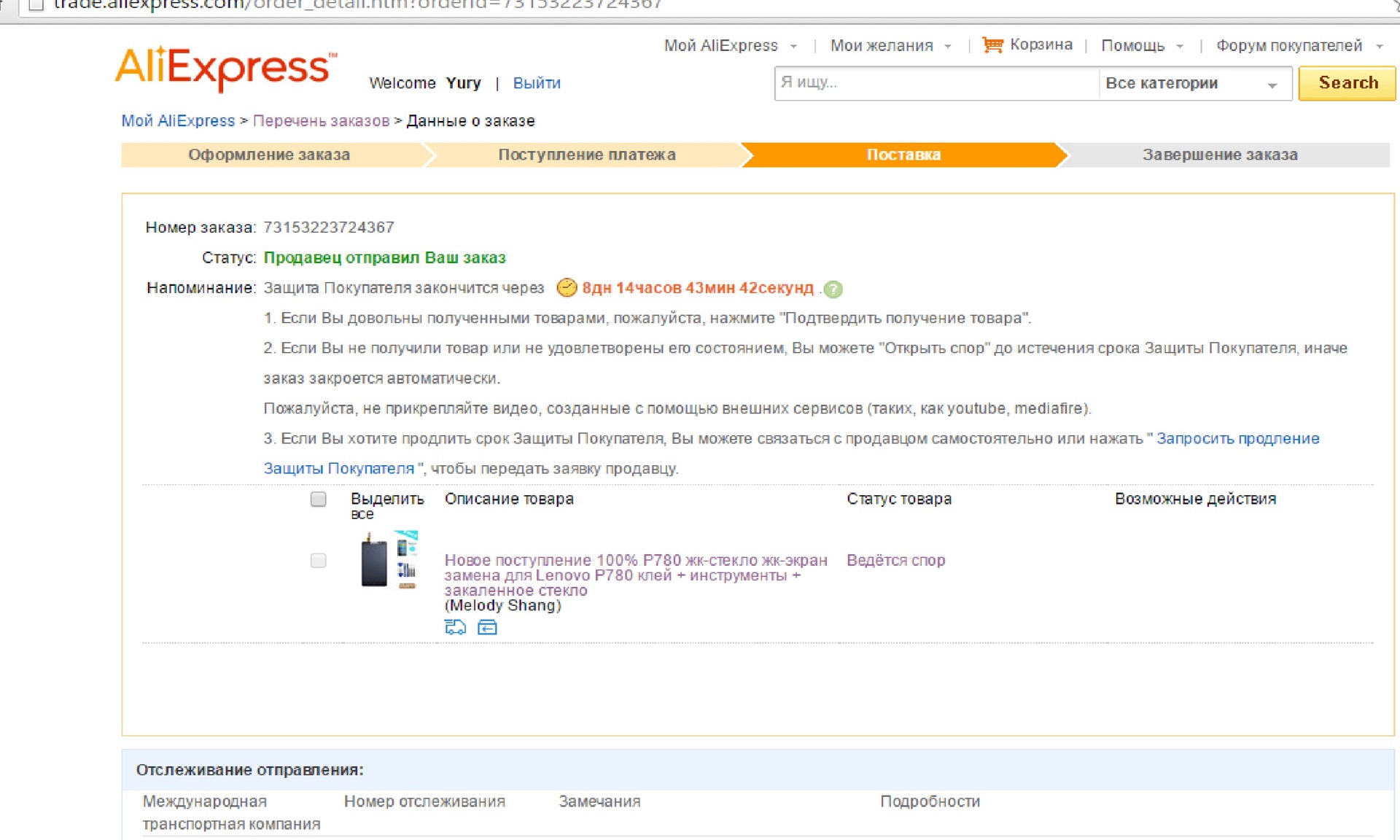Viewport: 1400px width, 840px height.
Task: Click the Я ищу search input field
Action: point(936,83)
